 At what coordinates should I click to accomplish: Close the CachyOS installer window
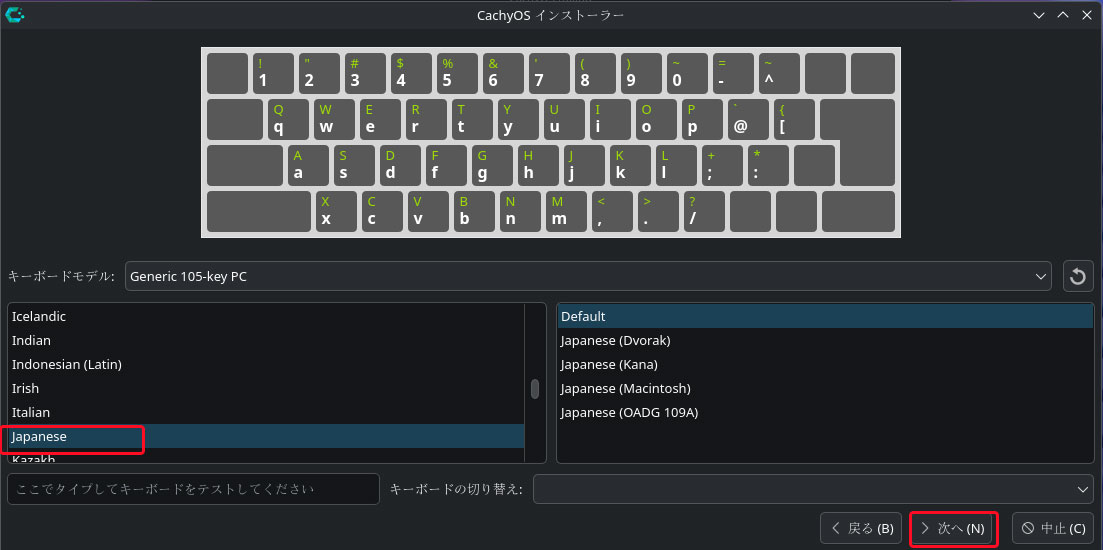click(1088, 15)
